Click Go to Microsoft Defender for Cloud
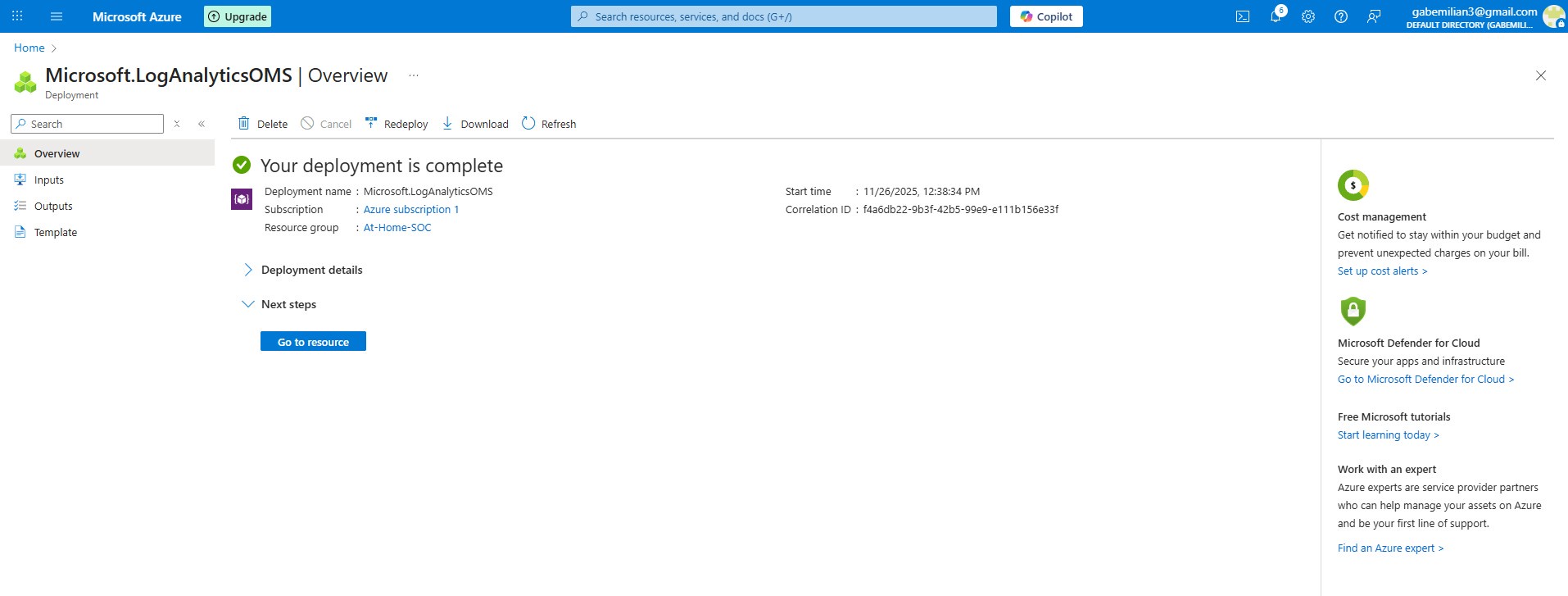The width and height of the screenshot is (1568, 596). [x=1425, y=379]
